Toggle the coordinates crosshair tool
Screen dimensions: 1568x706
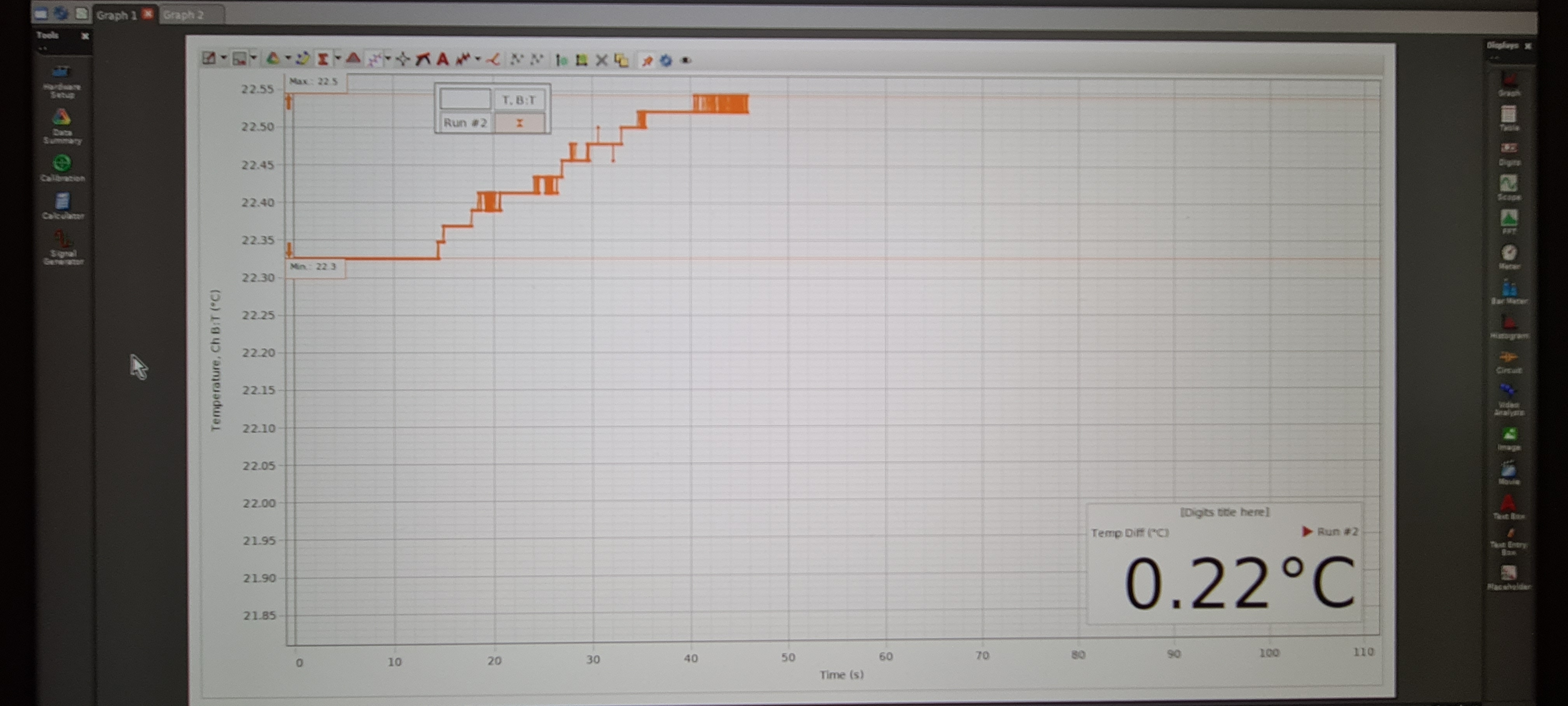[x=402, y=59]
